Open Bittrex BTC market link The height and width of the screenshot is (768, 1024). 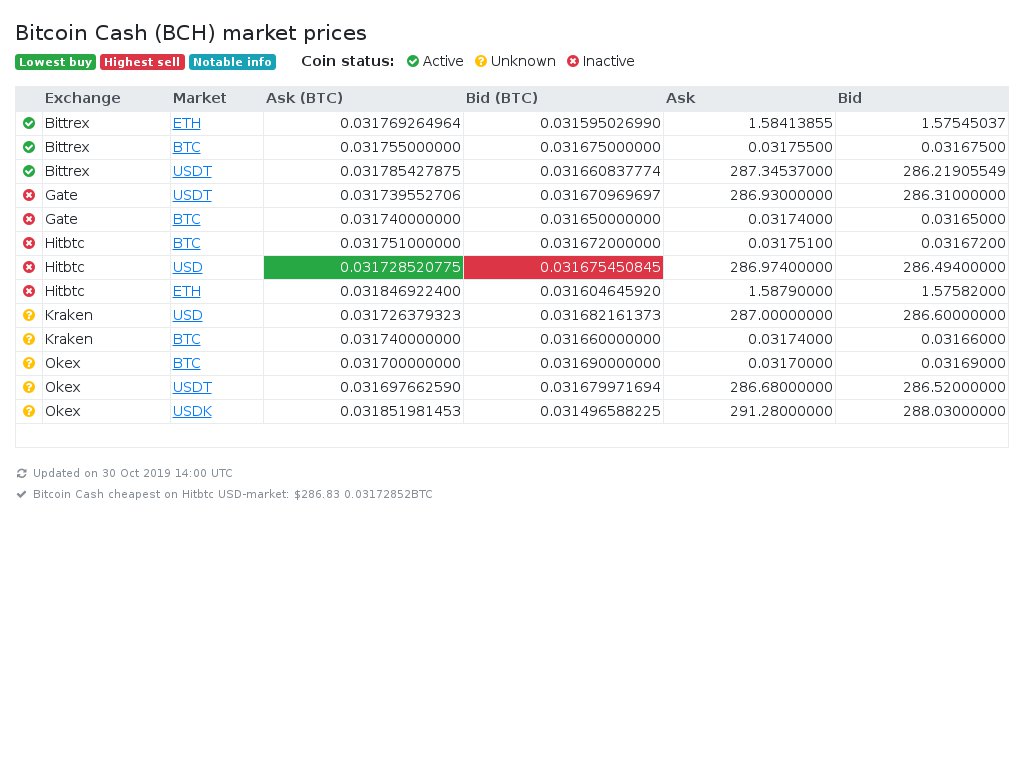[x=187, y=147]
